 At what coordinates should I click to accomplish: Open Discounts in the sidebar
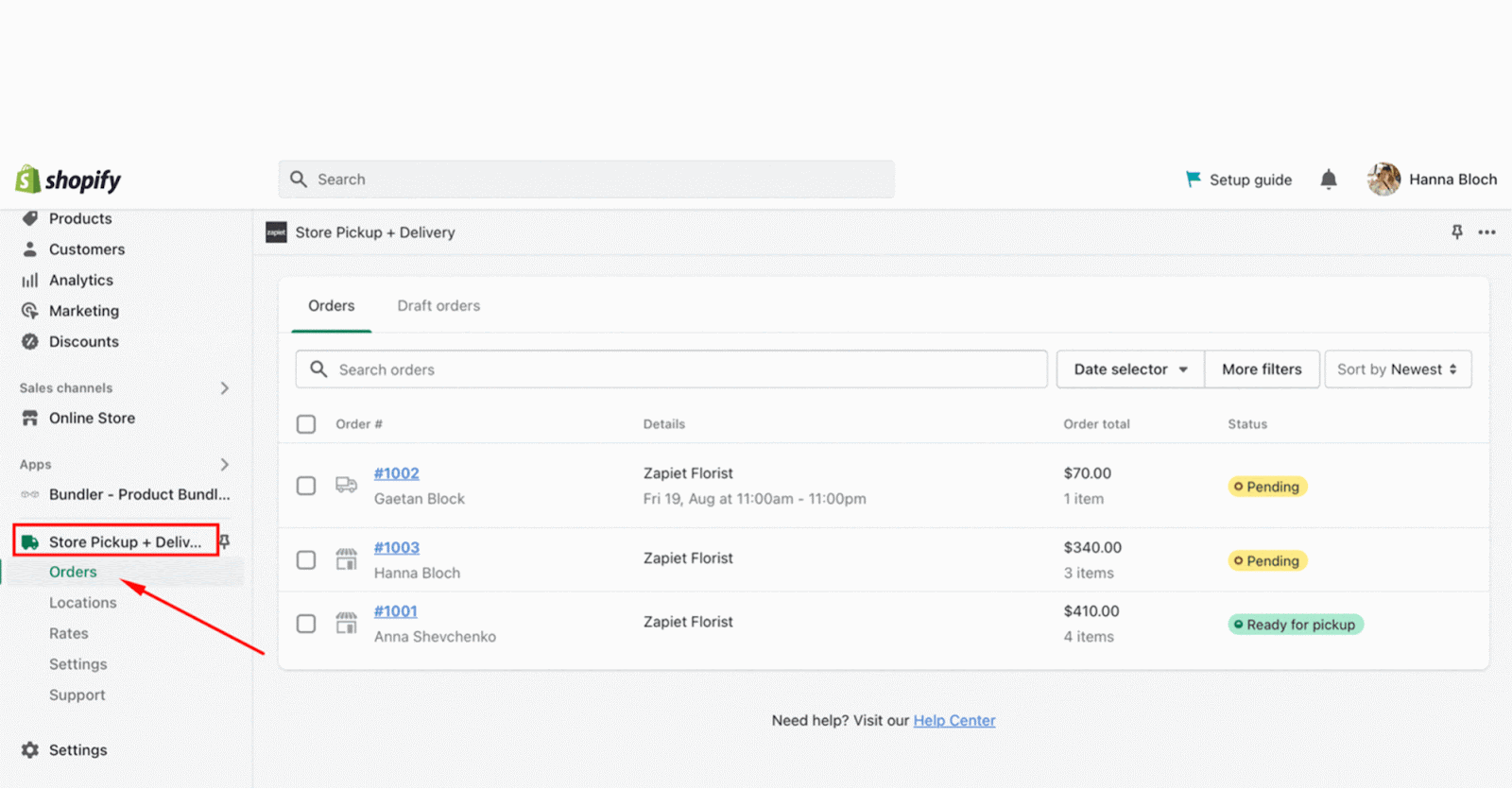84,341
